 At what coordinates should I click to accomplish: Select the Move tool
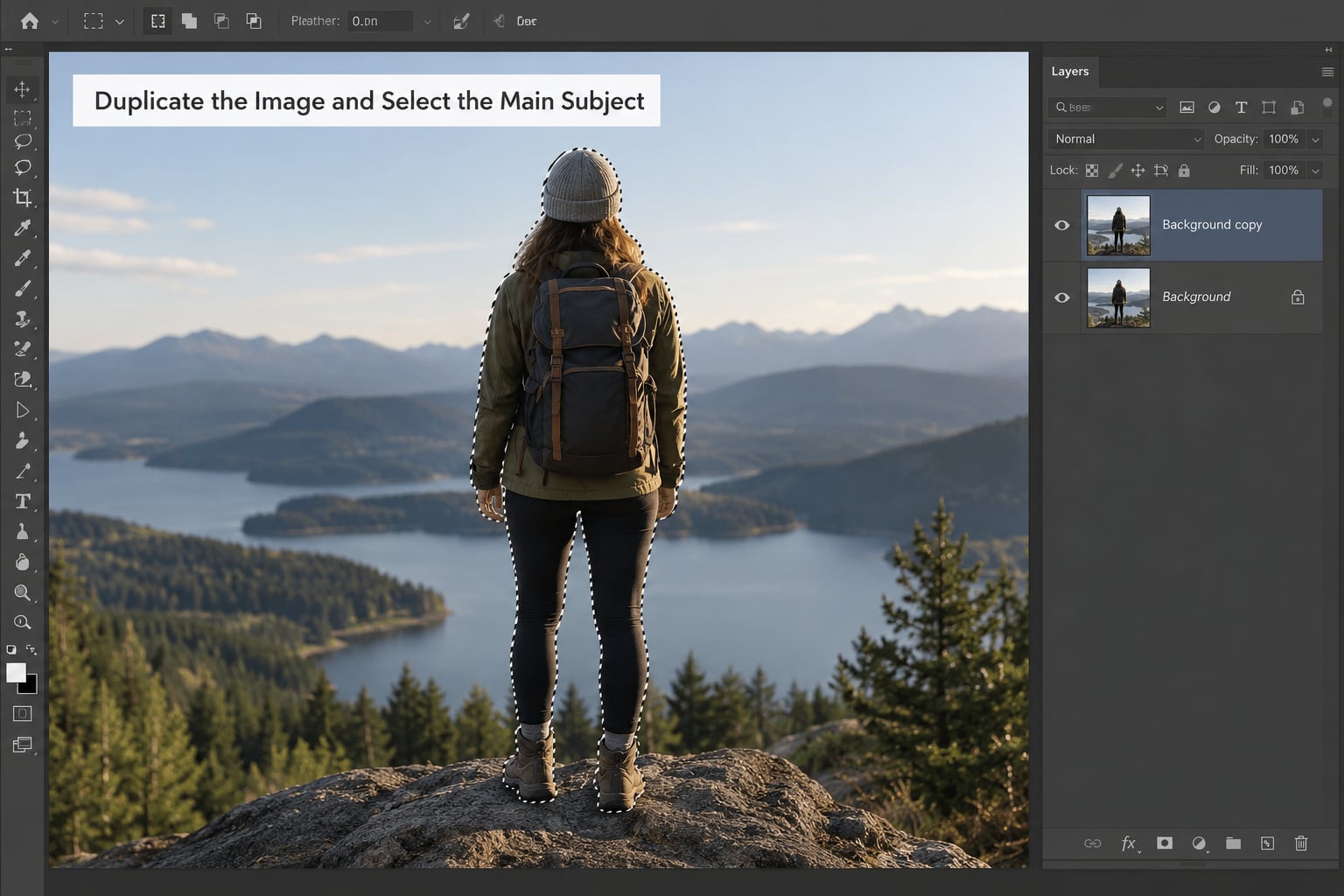click(22, 89)
